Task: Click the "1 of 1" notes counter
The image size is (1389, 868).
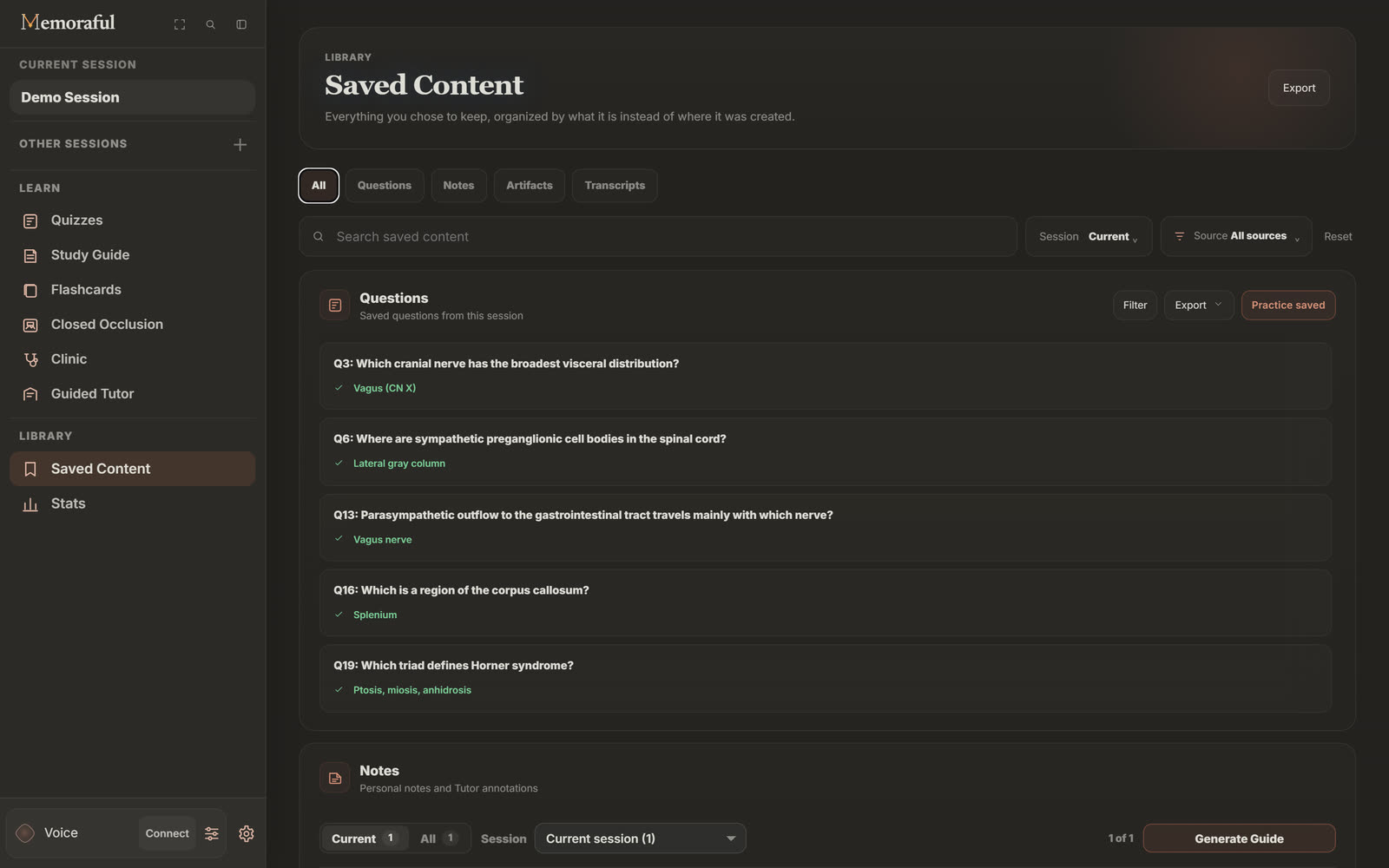Action: point(1121,838)
